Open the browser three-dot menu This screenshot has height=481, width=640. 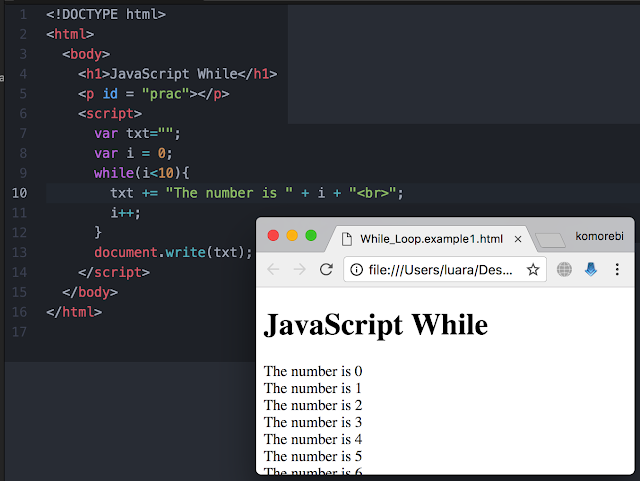click(x=617, y=269)
